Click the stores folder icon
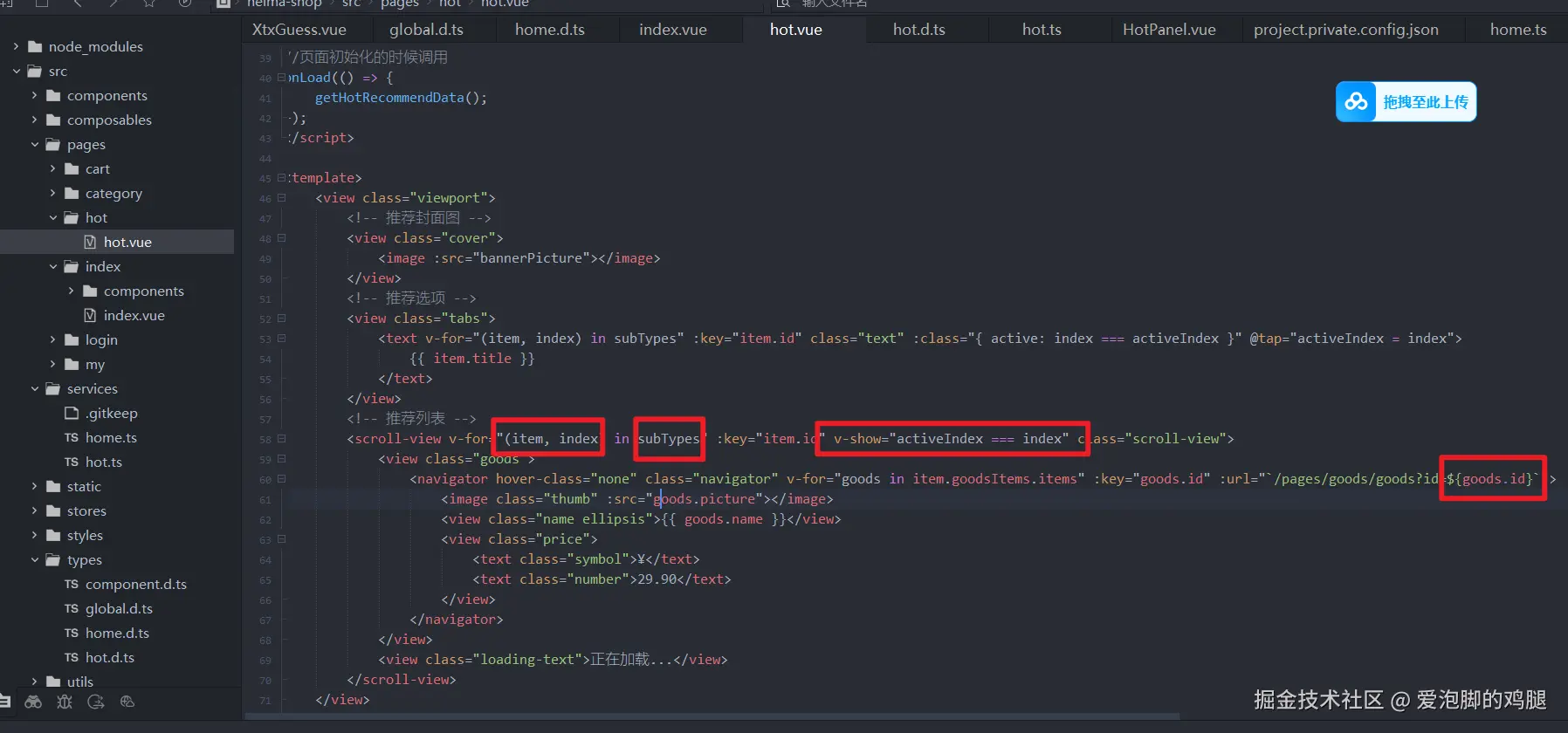This screenshot has height=733, width=1568. pyautogui.click(x=53, y=510)
